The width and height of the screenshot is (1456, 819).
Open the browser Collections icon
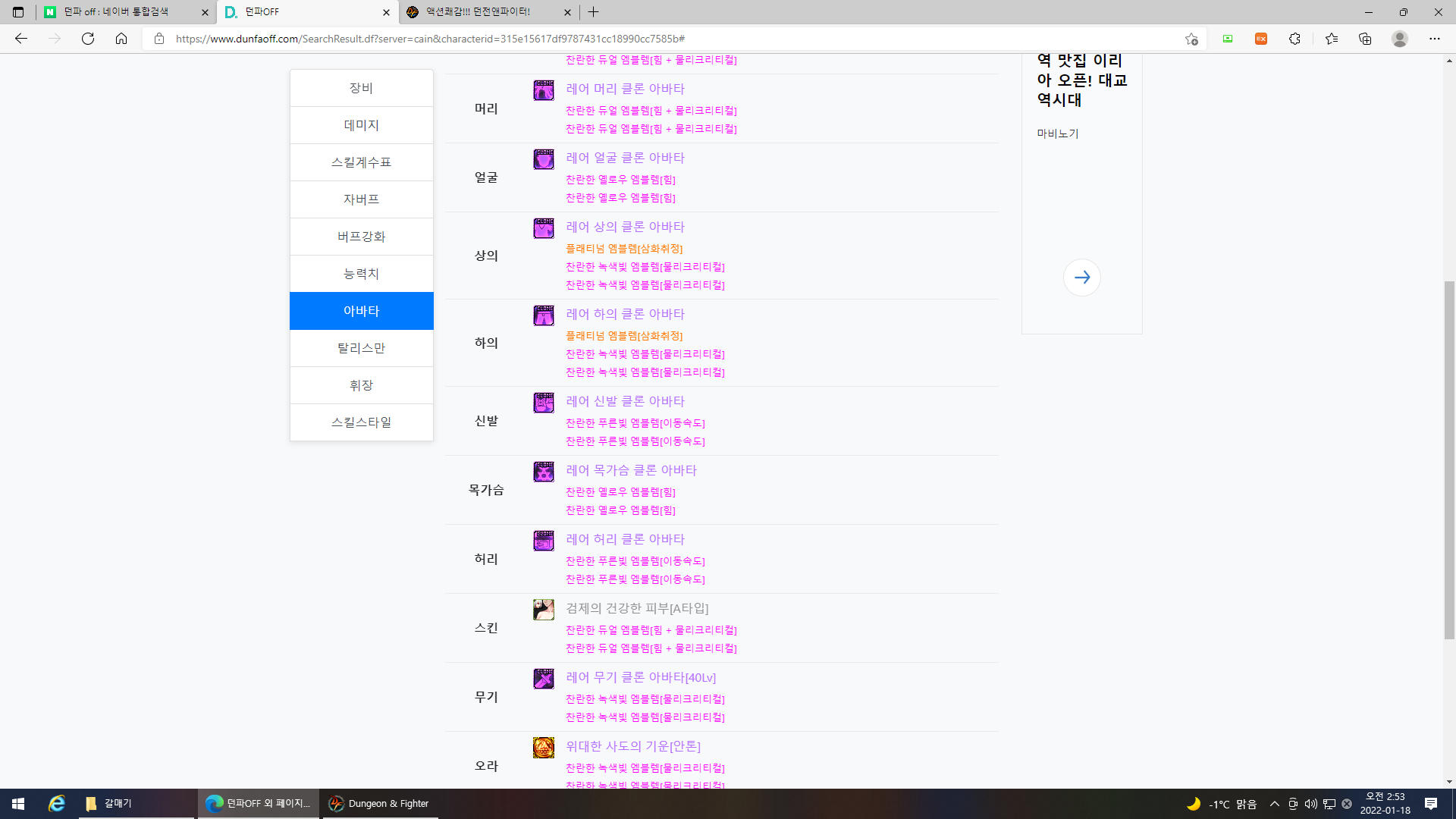[x=1365, y=39]
